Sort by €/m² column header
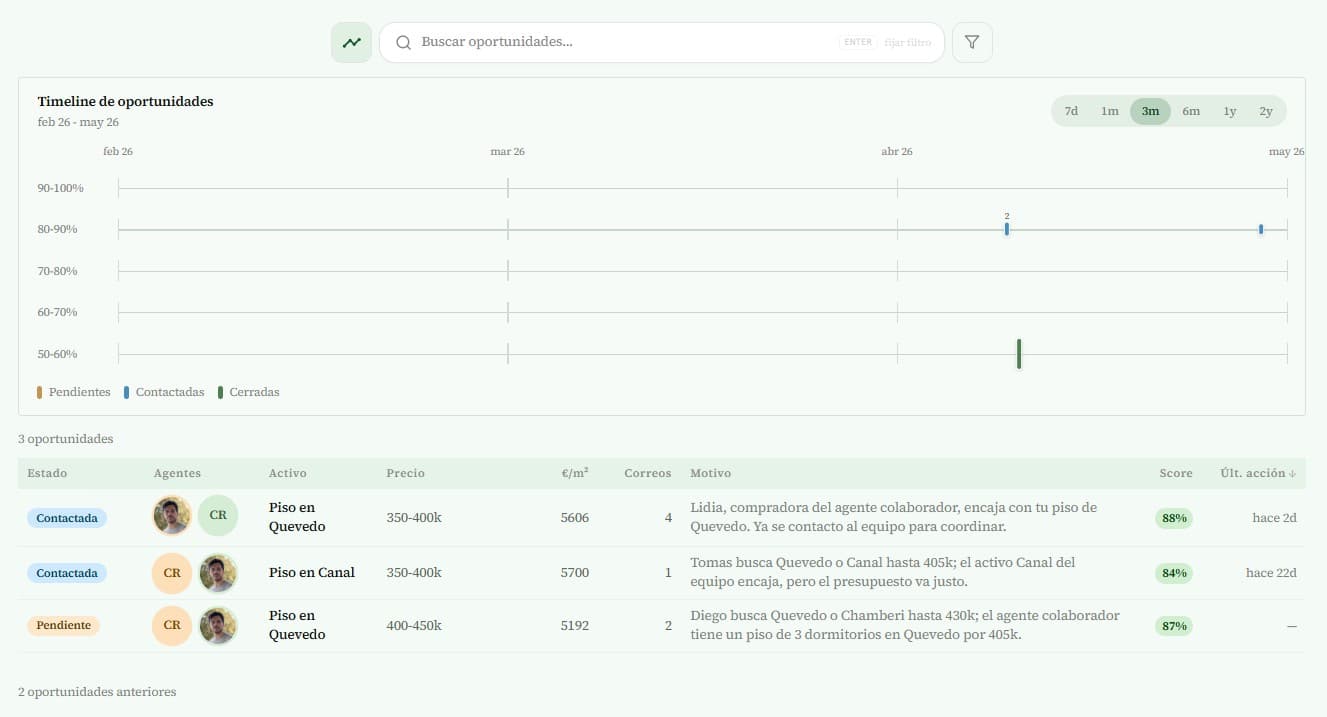1327x717 pixels. (x=575, y=473)
